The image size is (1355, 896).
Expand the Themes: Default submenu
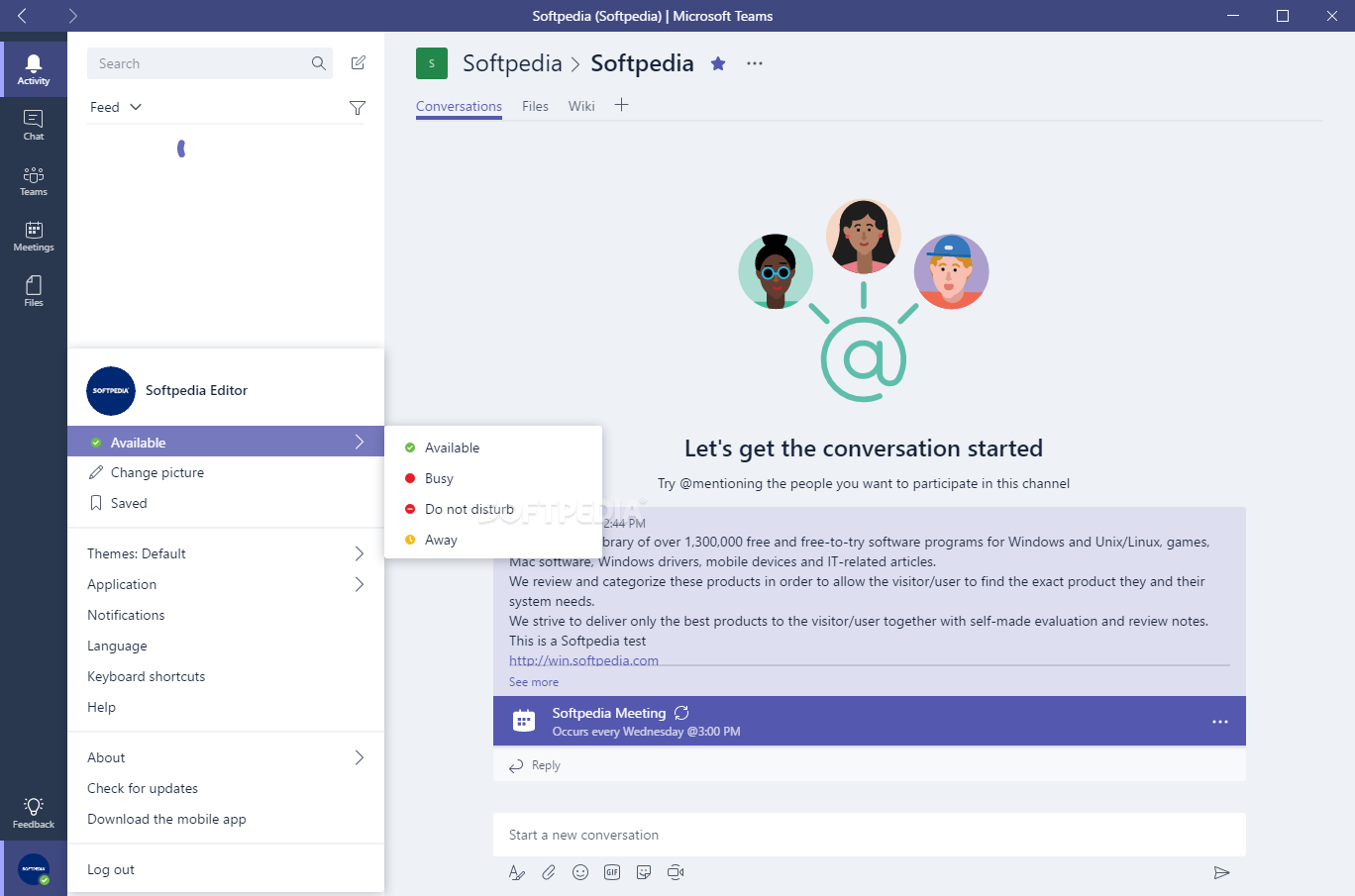point(226,553)
